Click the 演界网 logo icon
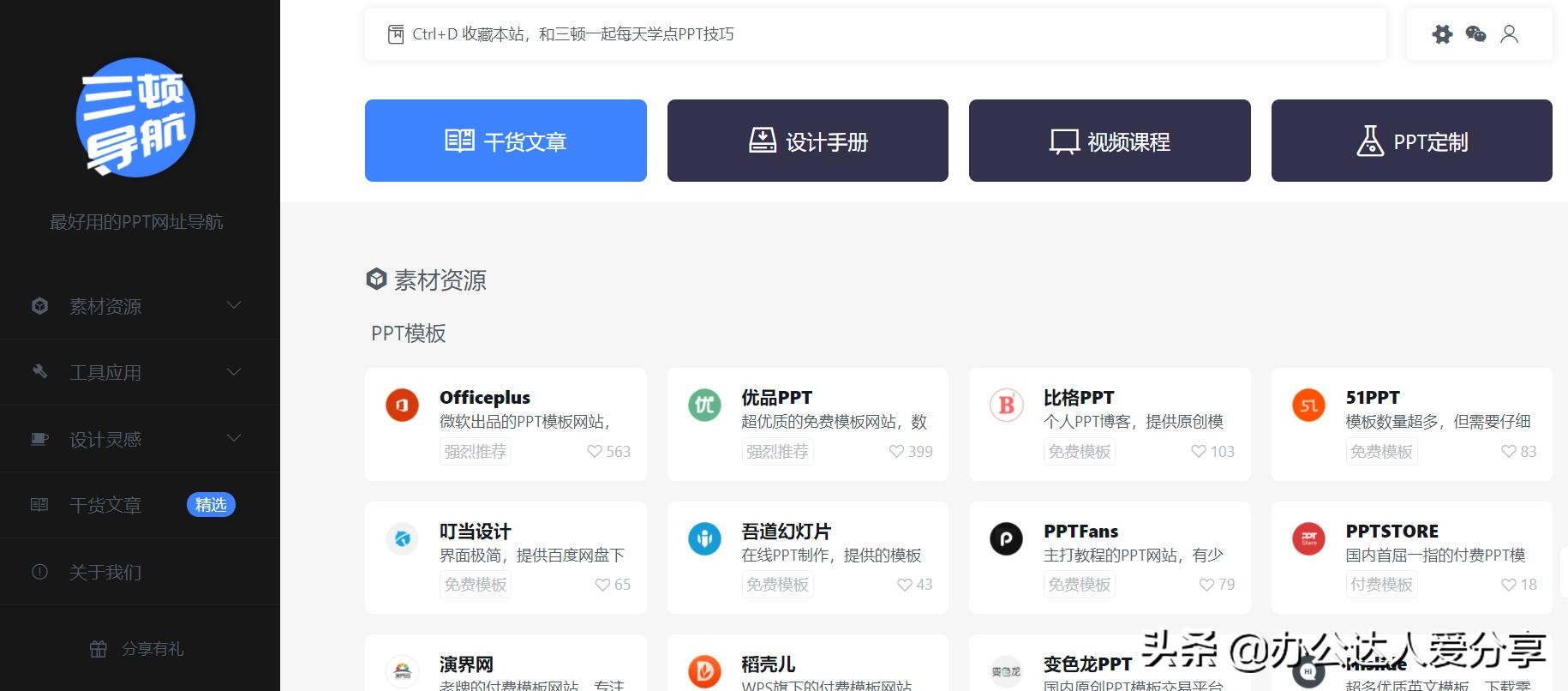Viewport: 1568px width, 691px height. click(x=402, y=671)
